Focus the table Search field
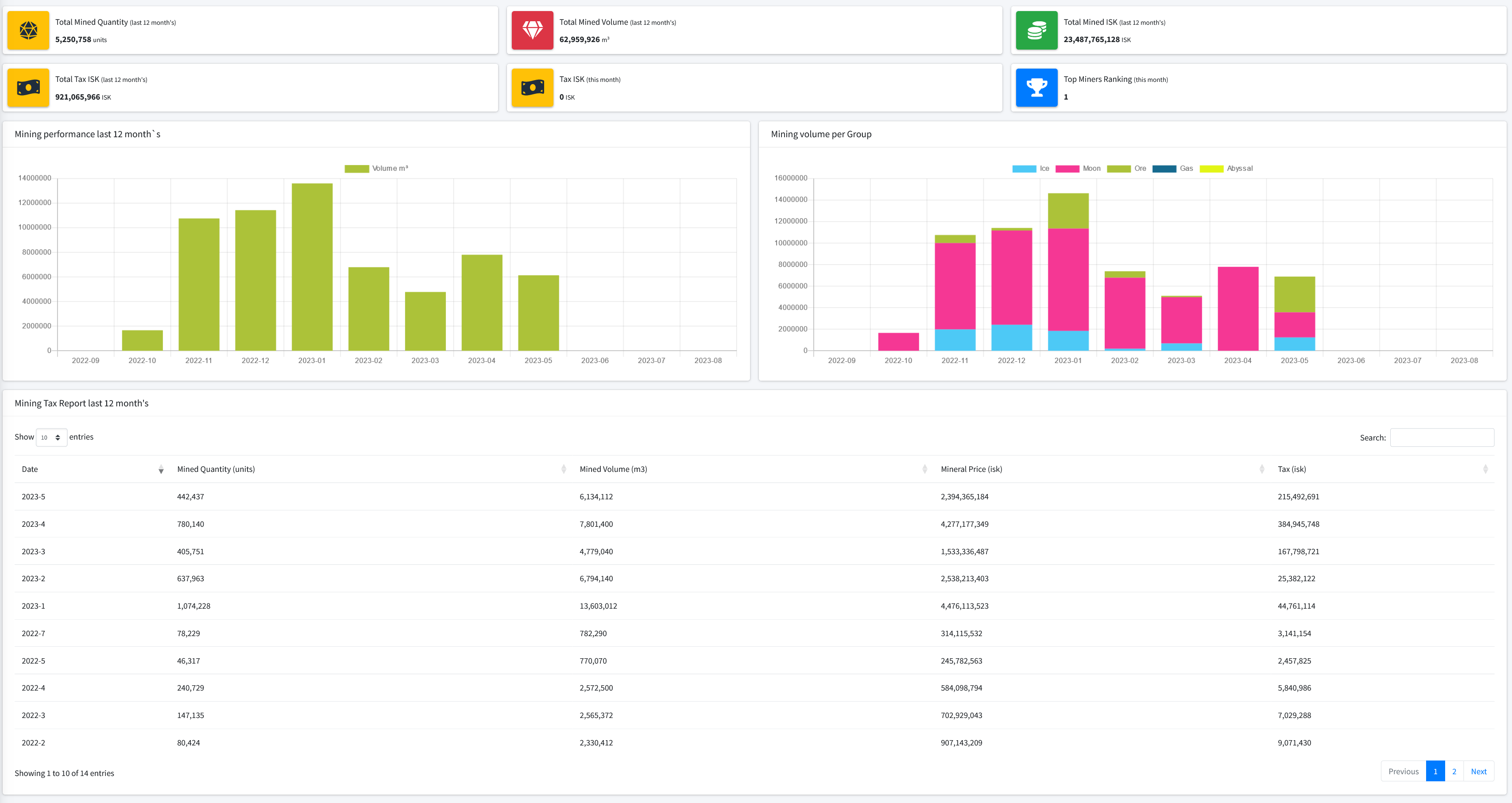This screenshot has height=803, width=1512. (x=1442, y=437)
